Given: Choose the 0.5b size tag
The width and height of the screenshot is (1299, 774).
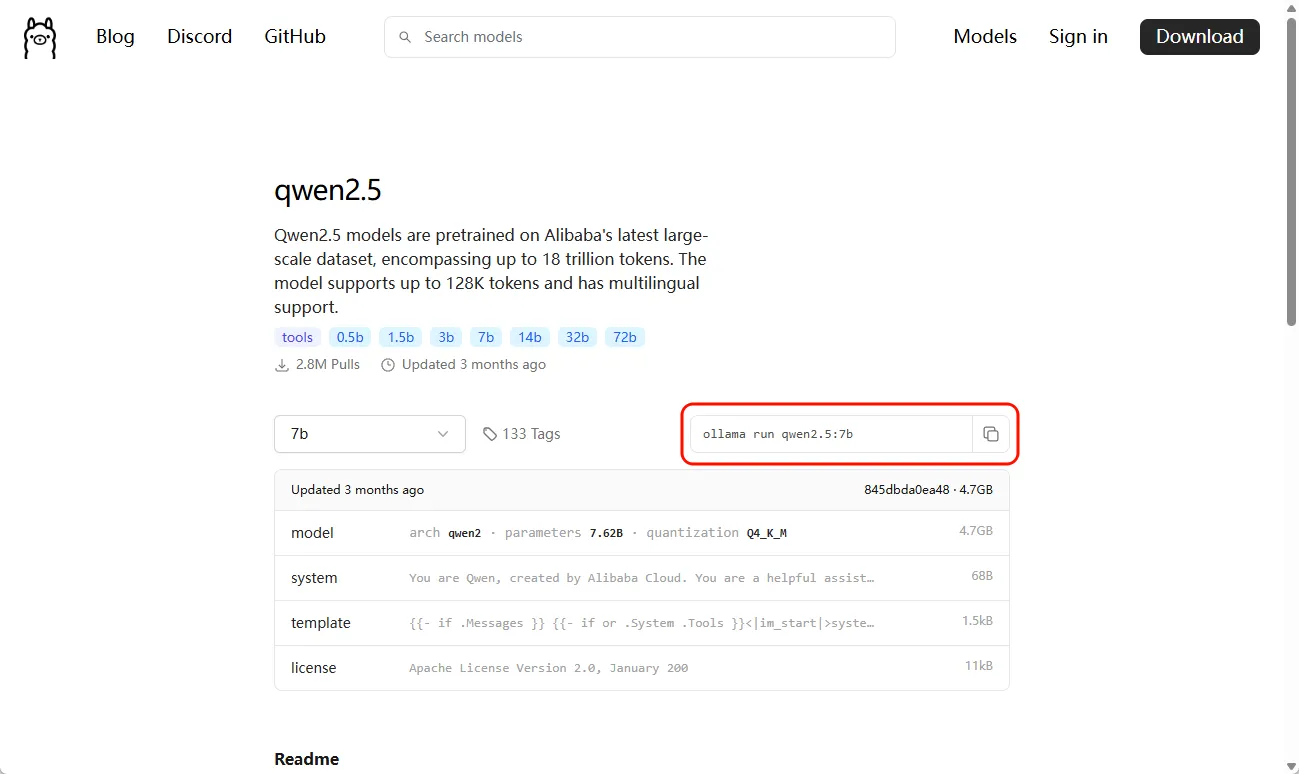Looking at the screenshot, I should [350, 337].
